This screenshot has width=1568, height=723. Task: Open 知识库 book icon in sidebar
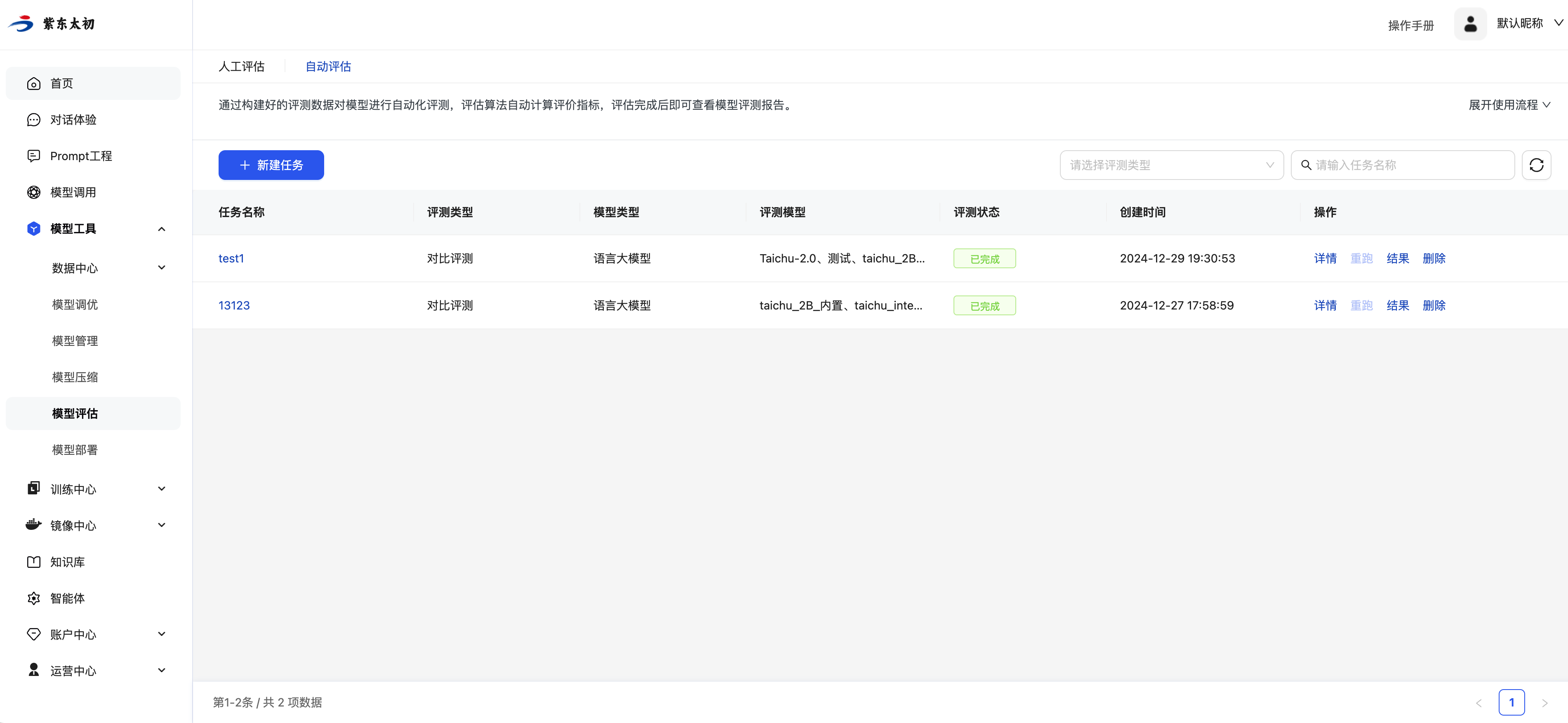33,562
